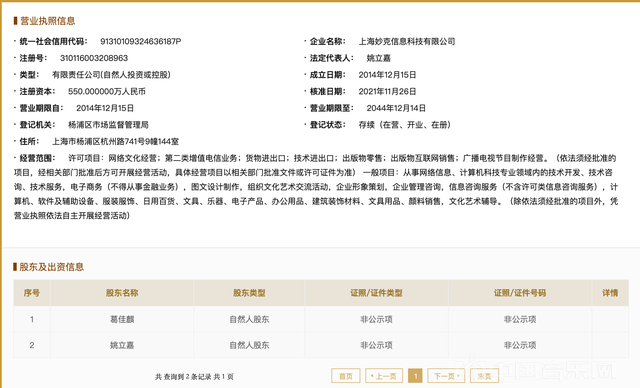This screenshot has height=388, width=640.
Task: Jump to last page via 末页 button
Action: point(484,376)
